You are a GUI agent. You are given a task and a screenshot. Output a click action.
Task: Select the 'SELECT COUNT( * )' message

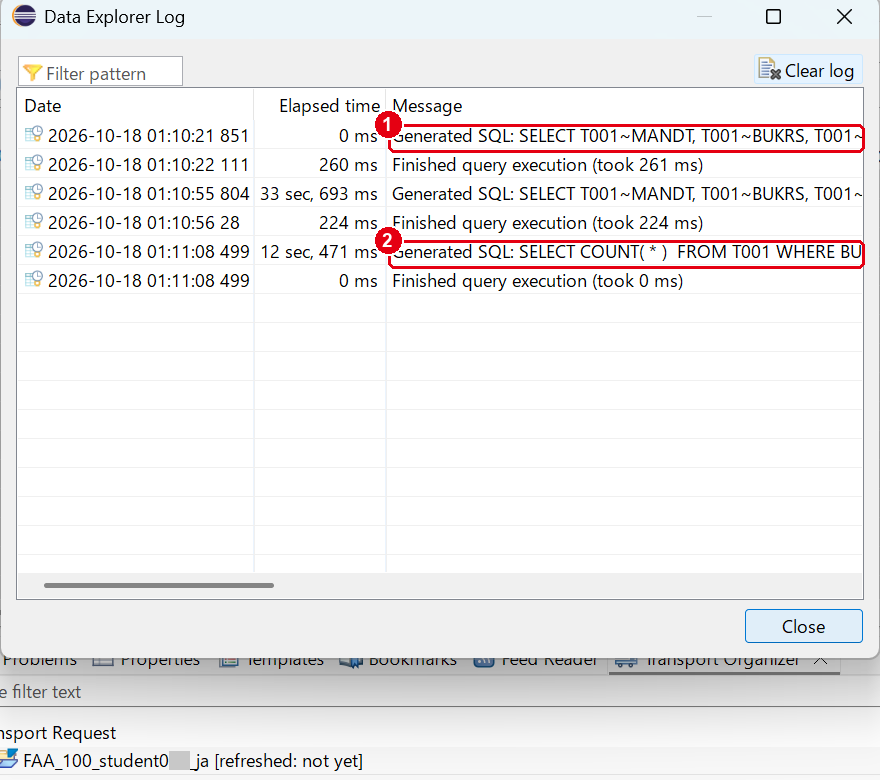[x=627, y=252]
